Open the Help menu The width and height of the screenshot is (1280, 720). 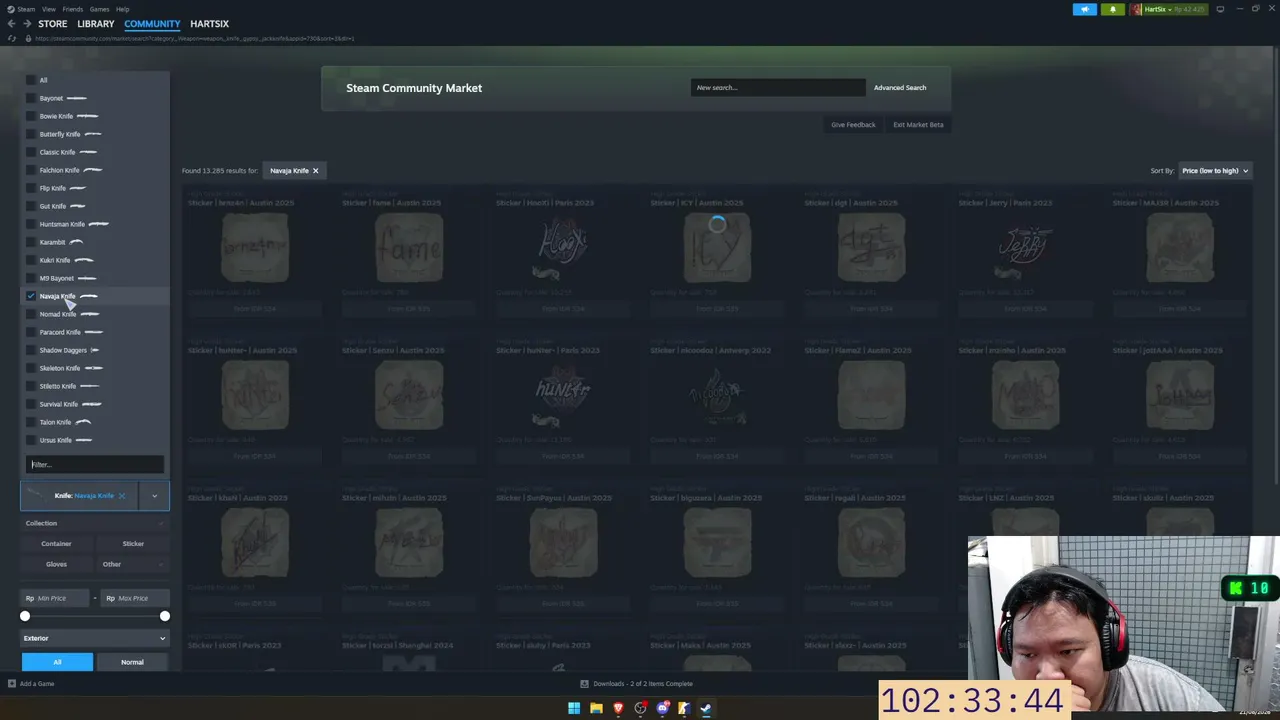[122, 9]
